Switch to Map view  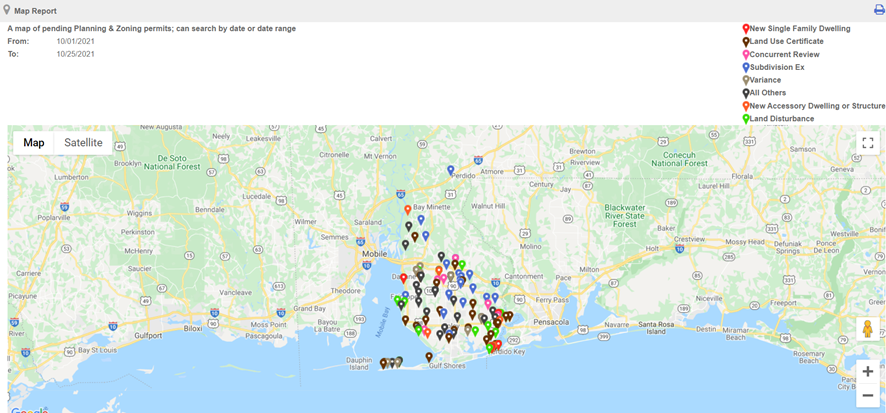click(34, 143)
